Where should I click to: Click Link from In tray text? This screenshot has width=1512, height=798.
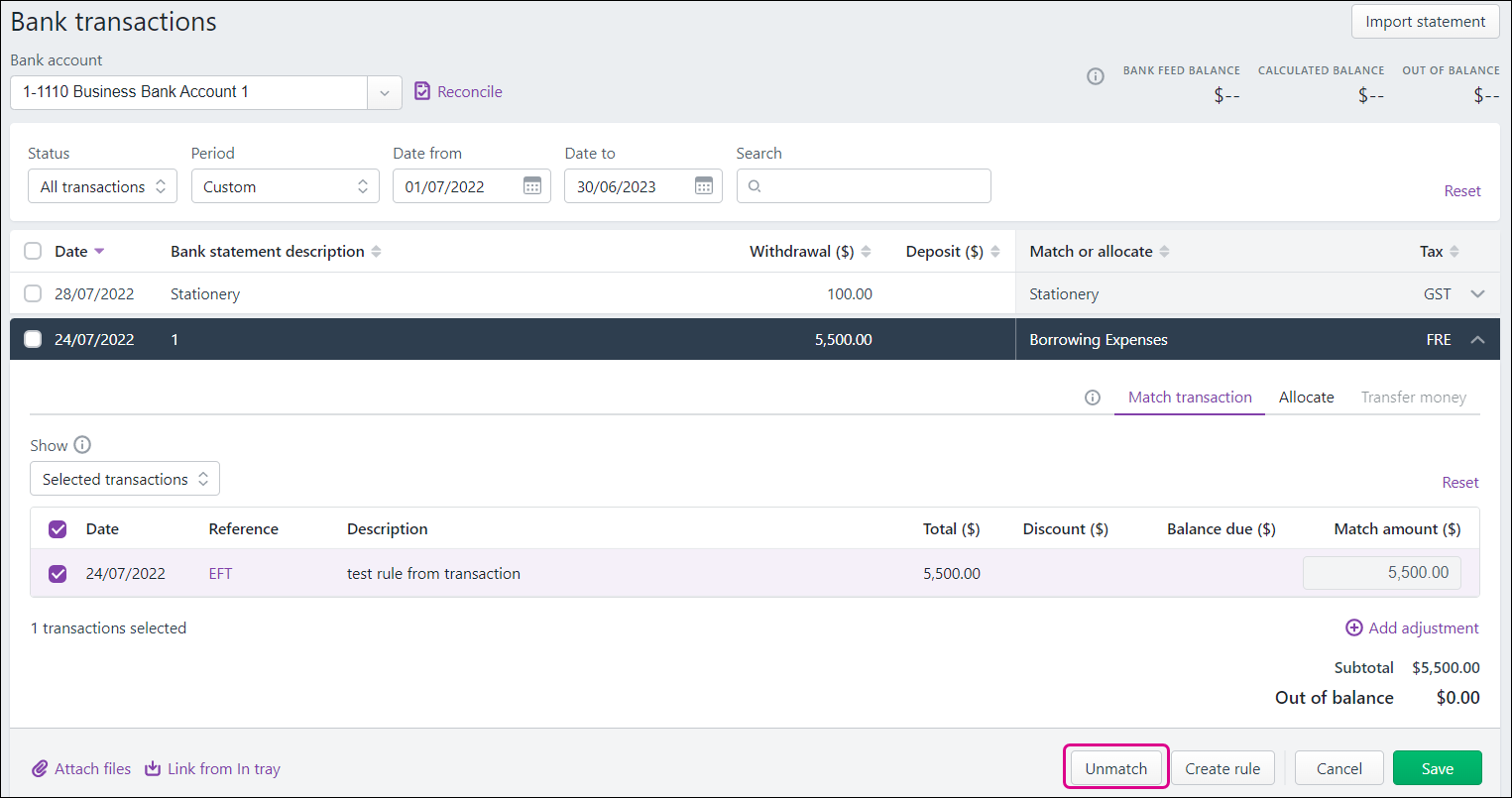(x=224, y=768)
